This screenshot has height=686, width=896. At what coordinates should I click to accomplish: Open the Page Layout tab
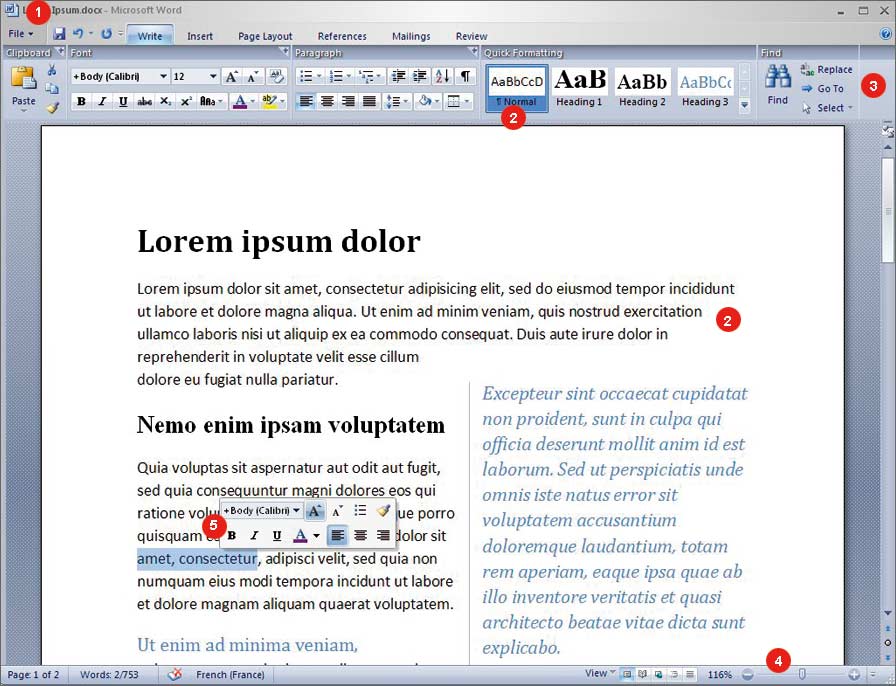265,36
